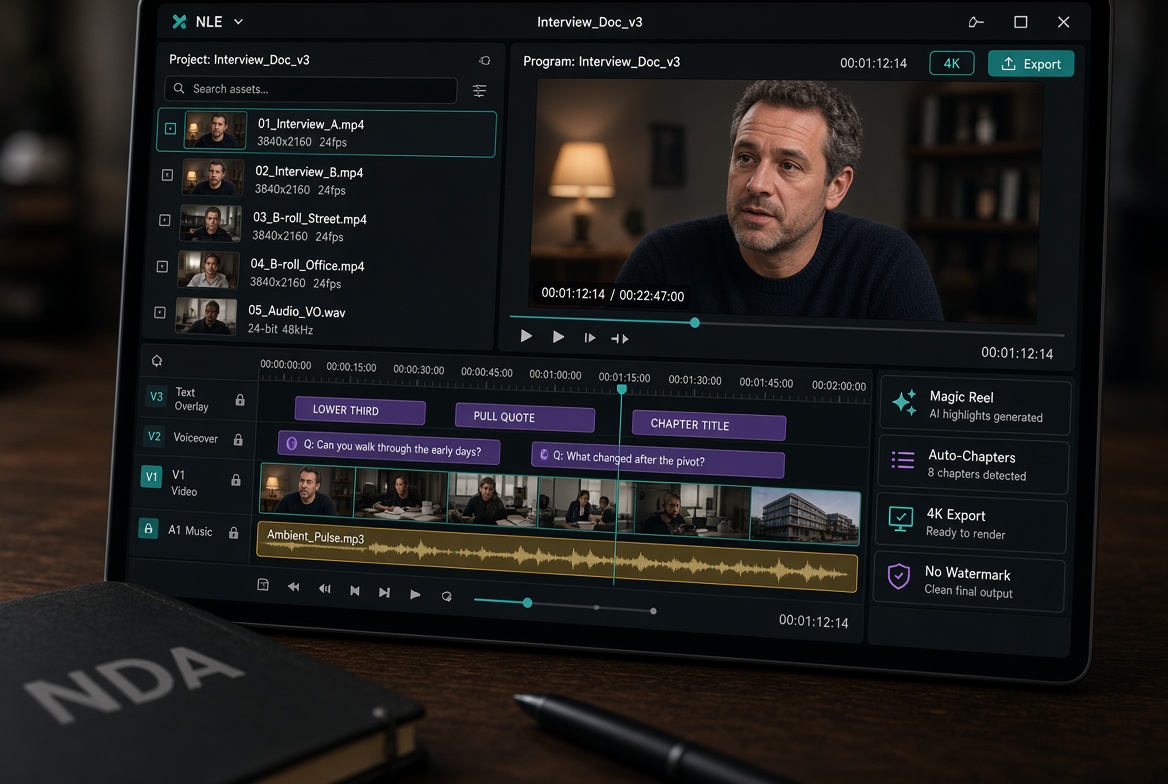The height and width of the screenshot is (784, 1168).
Task: Select the LOWER THIRD clip
Action: (361, 410)
